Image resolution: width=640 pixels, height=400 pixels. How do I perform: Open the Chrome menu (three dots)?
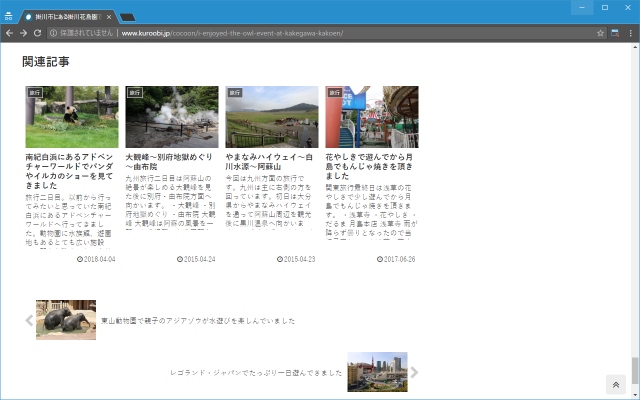tap(630, 33)
